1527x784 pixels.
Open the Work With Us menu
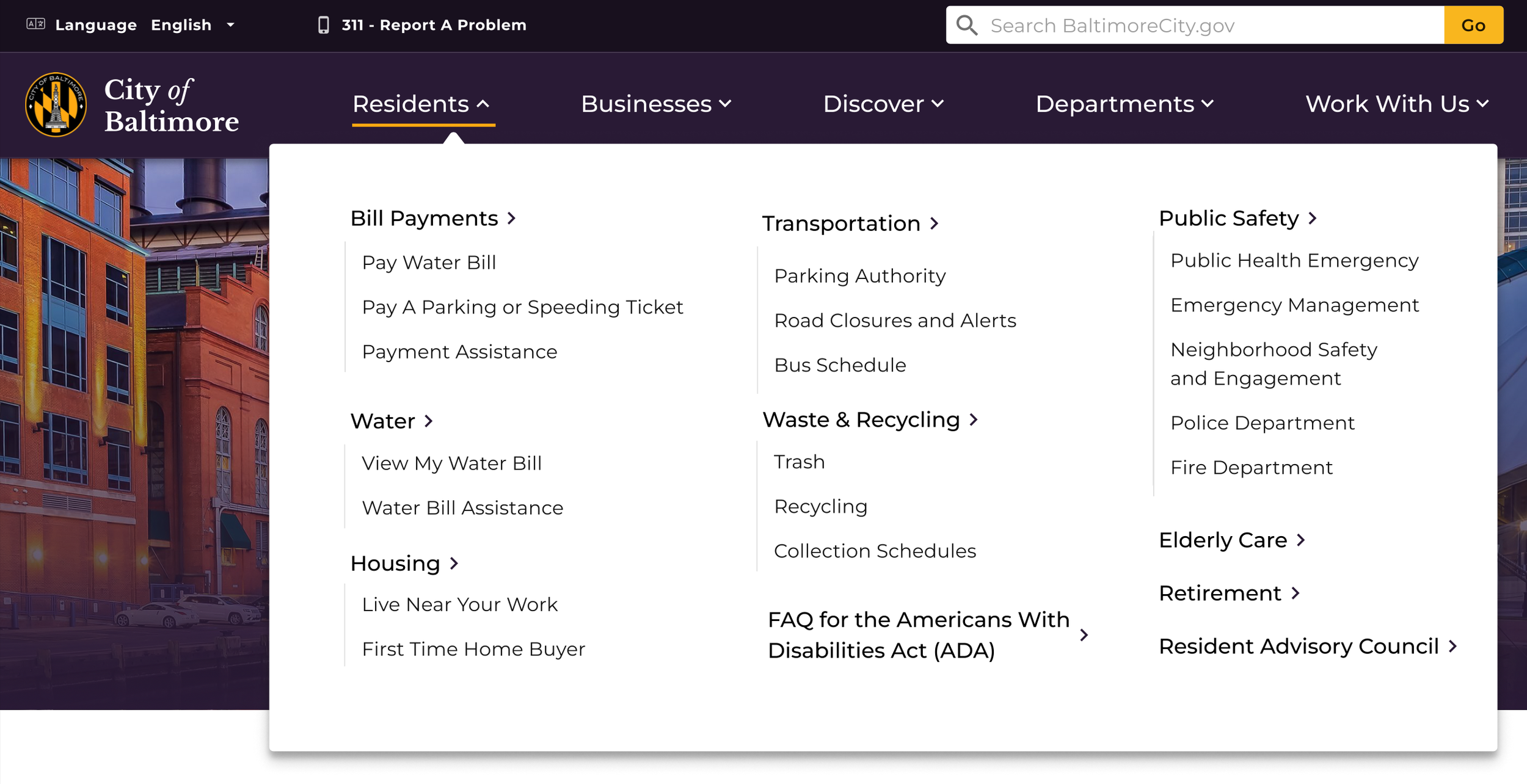point(1396,104)
